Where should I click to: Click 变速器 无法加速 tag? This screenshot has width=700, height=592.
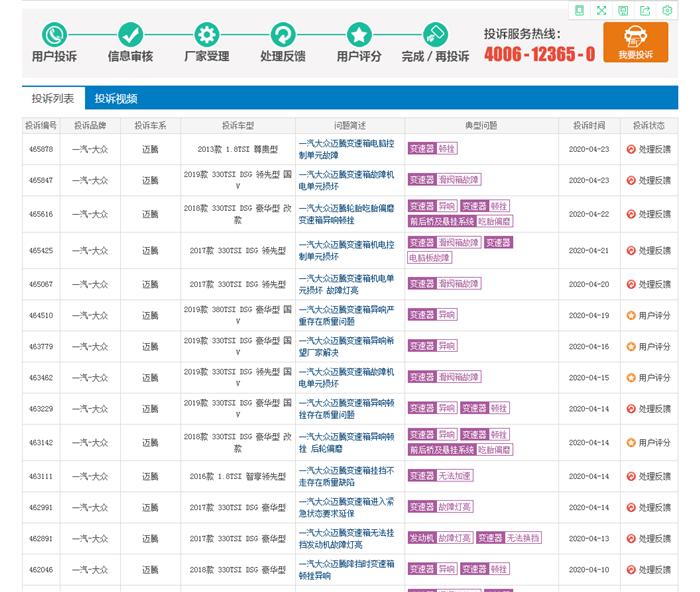click(x=440, y=476)
